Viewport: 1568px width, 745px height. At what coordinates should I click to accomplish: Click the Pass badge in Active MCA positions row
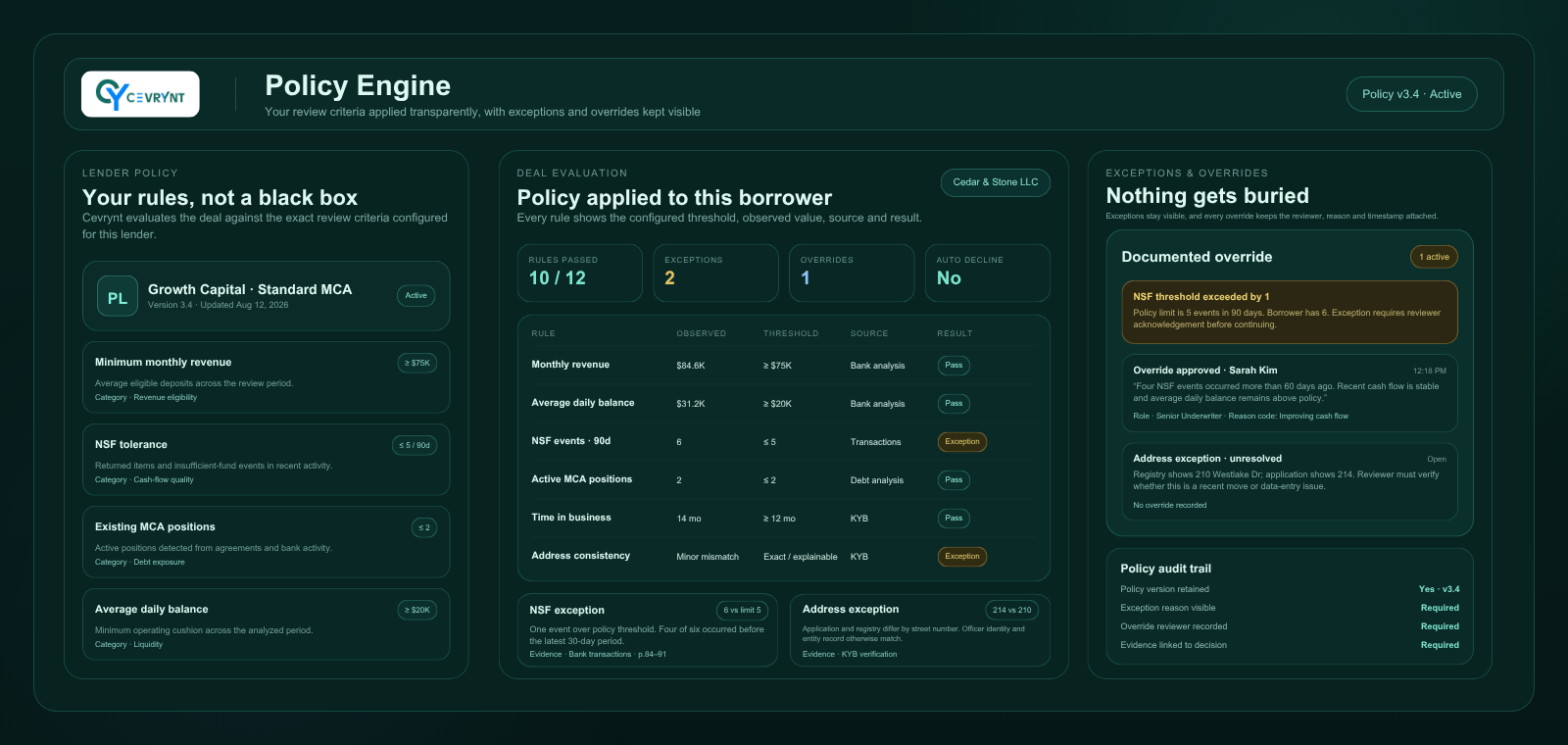pos(954,479)
